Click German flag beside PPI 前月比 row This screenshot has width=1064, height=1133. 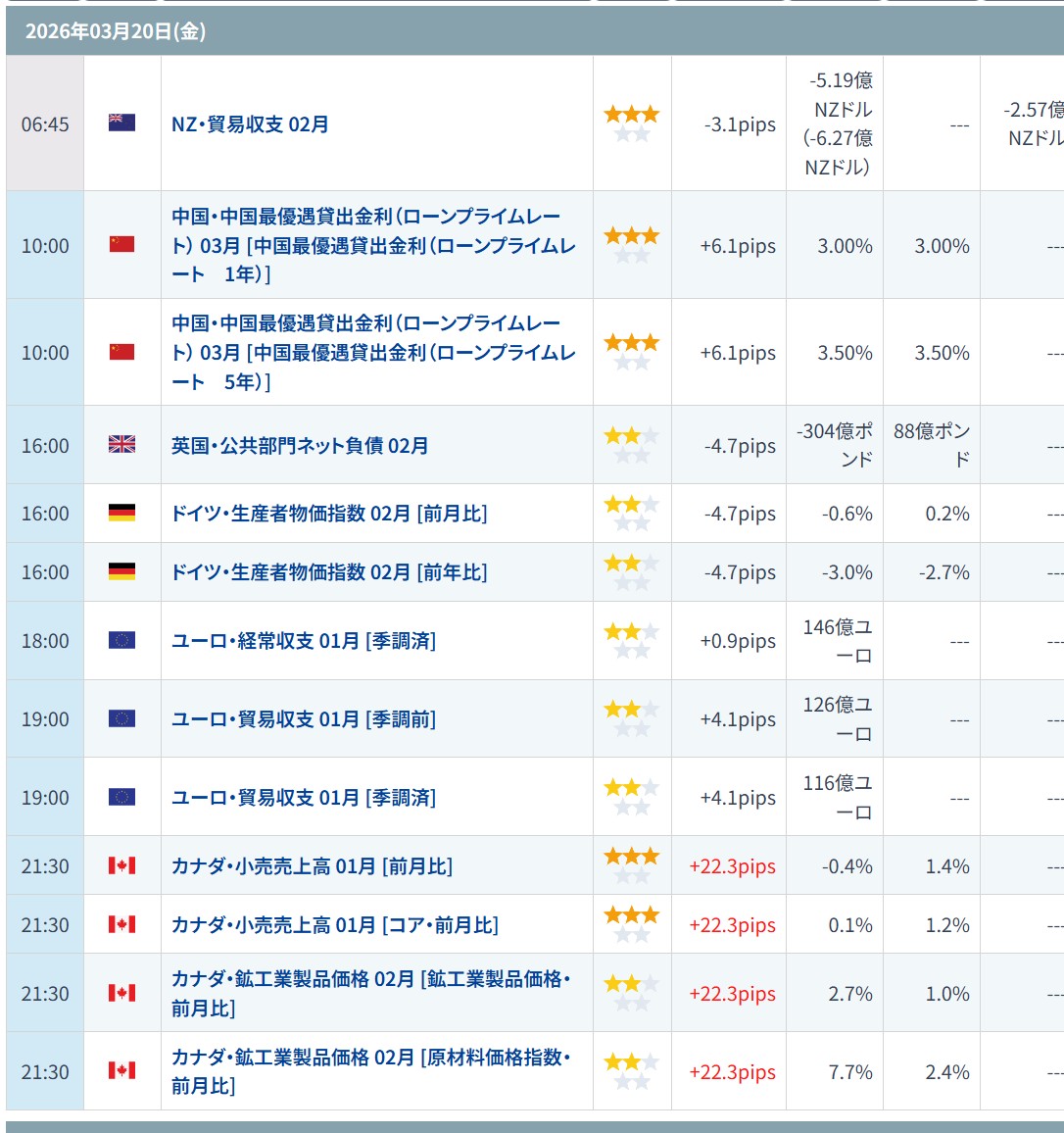[x=121, y=513]
